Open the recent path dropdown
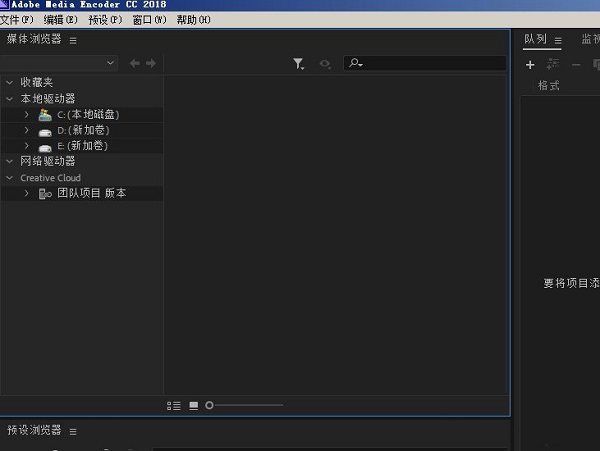 tap(109, 63)
